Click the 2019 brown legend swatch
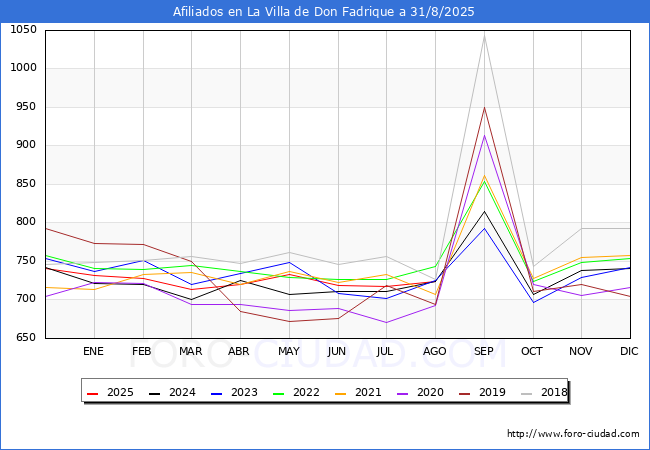Viewport: 650px width, 450px height. coord(464,393)
